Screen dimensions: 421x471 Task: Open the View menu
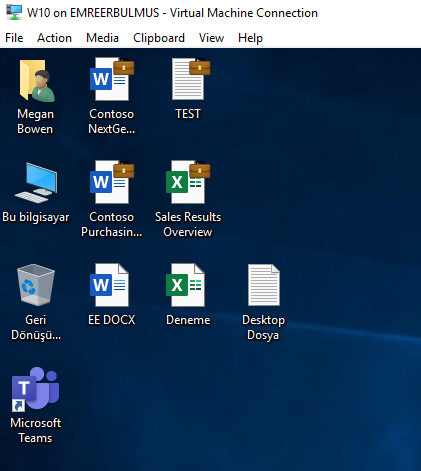[211, 38]
